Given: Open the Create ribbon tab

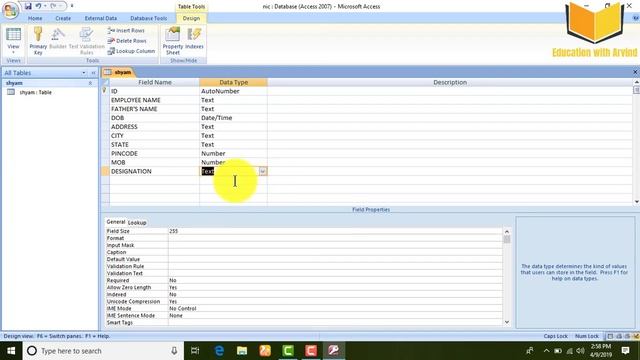Looking at the screenshot, I should (63, 18).
